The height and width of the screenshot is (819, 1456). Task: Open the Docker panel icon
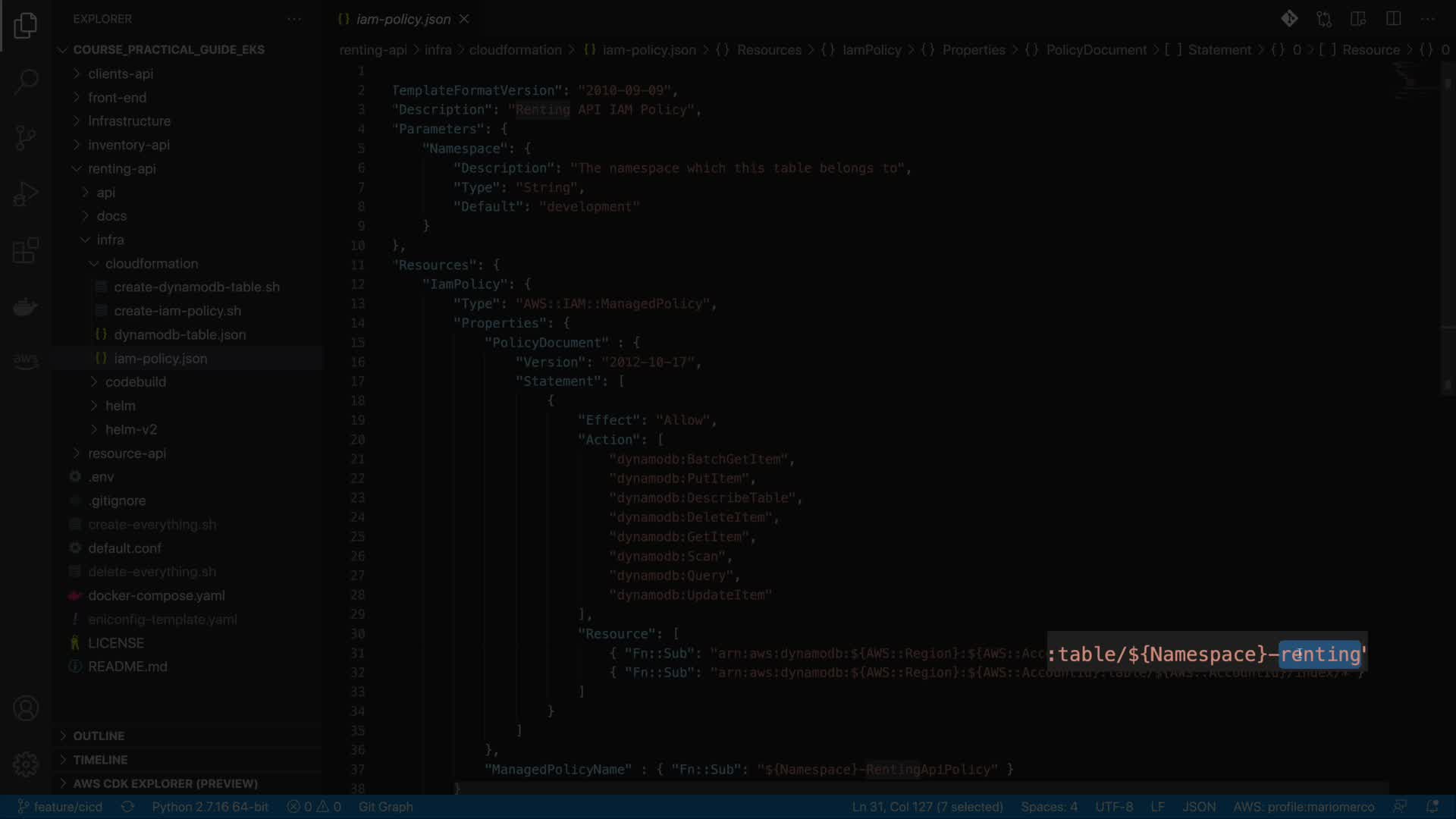click(26, 306)
